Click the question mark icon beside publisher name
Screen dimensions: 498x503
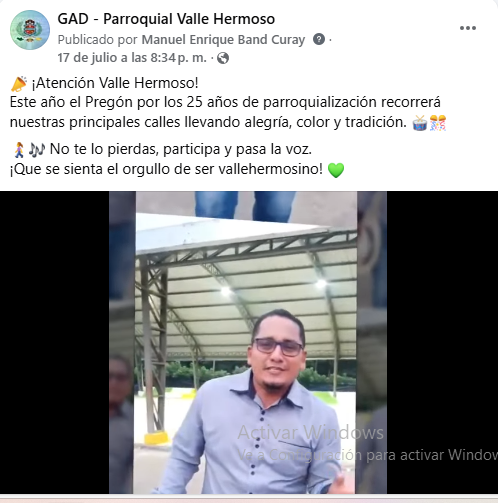[x=319, y=39]
